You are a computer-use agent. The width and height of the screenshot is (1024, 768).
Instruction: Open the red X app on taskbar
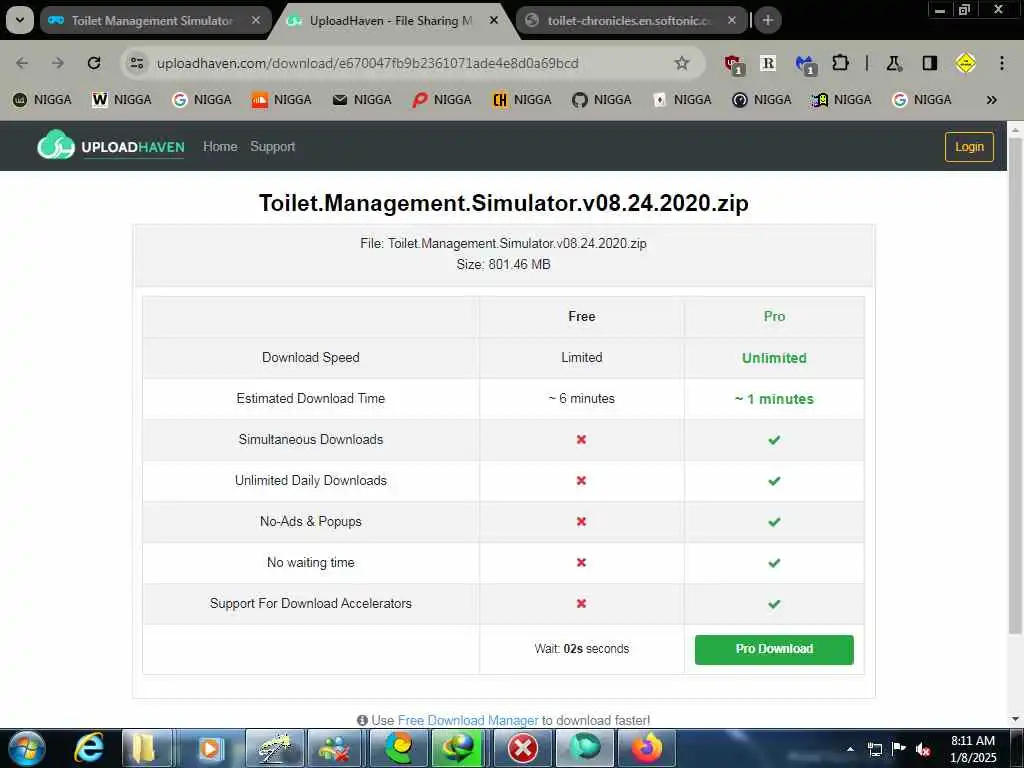point(522,748)
